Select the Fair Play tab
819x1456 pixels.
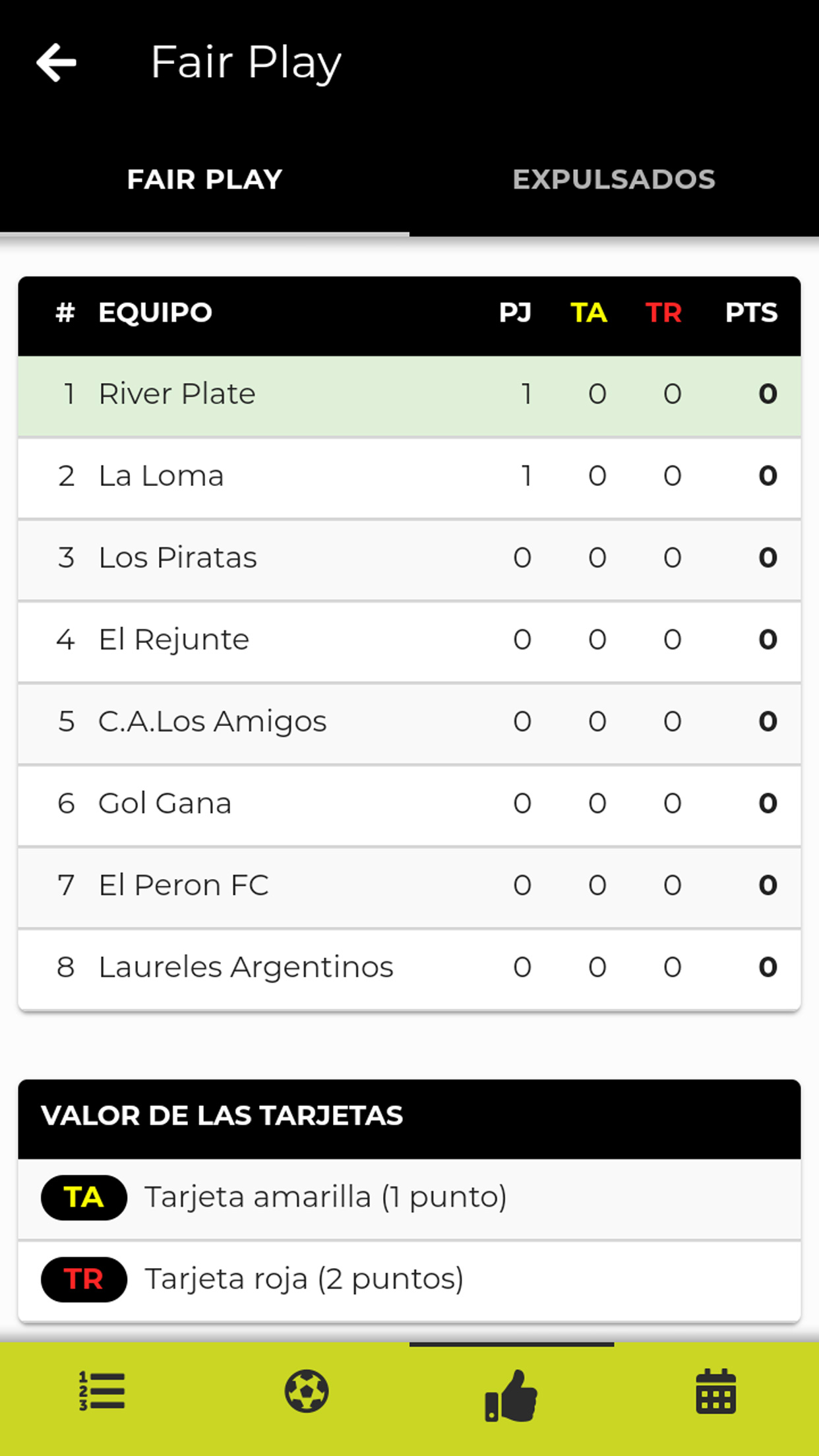(x=204, y=179)
